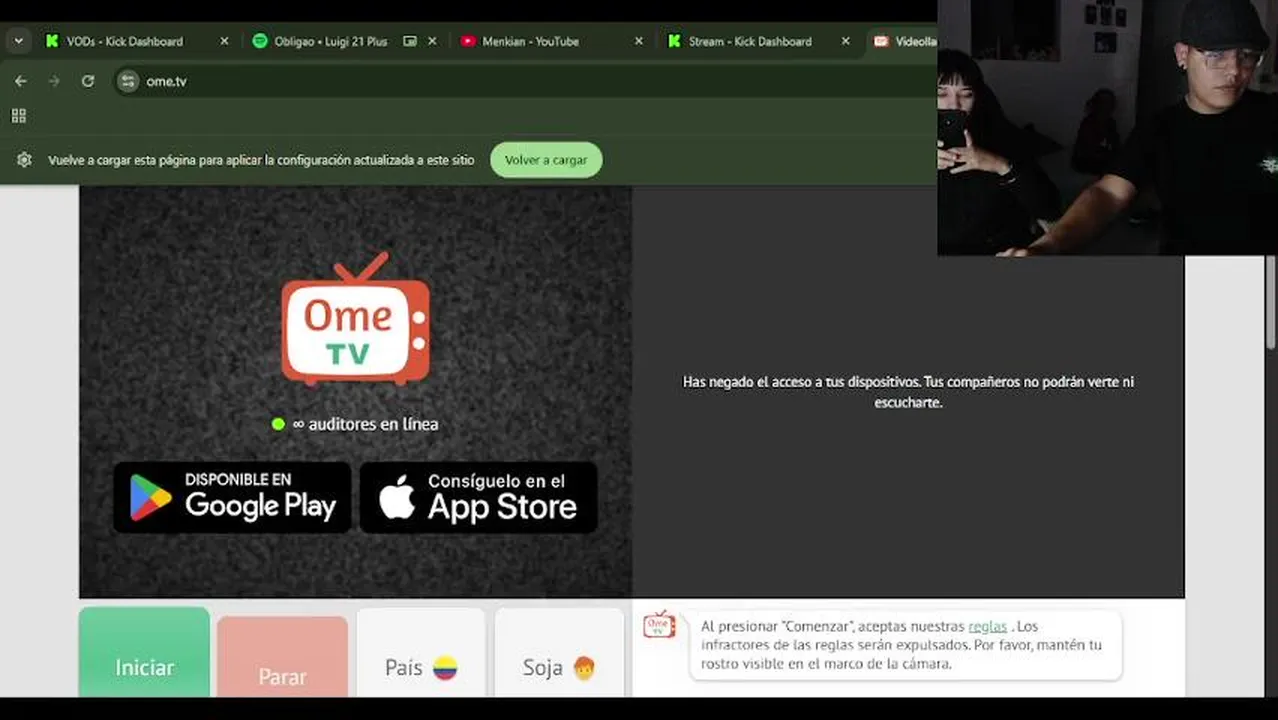Close the Menkian - YouTube tab
Screen dimensions: 1278x720
coord(639,41)
